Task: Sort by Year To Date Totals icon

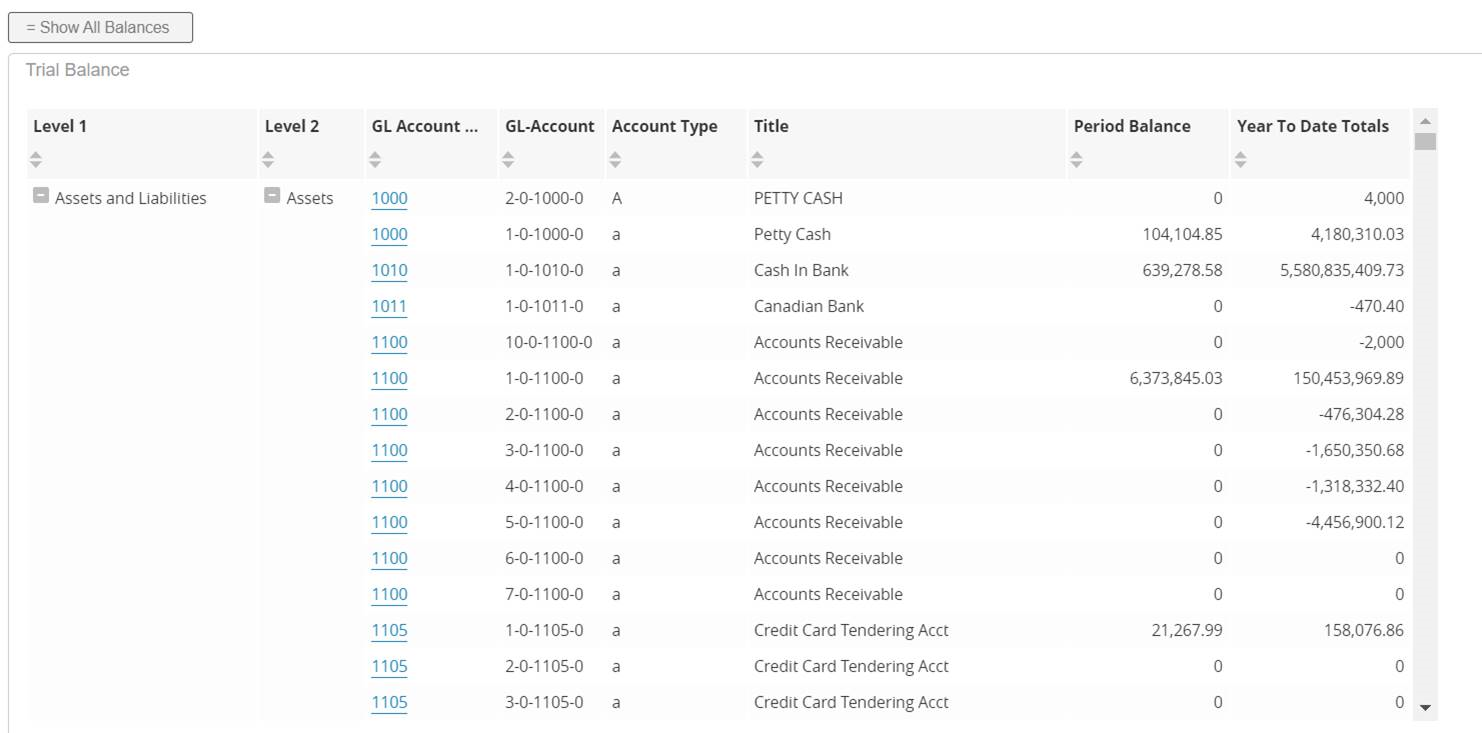Action: click(x=1240, y=159)
